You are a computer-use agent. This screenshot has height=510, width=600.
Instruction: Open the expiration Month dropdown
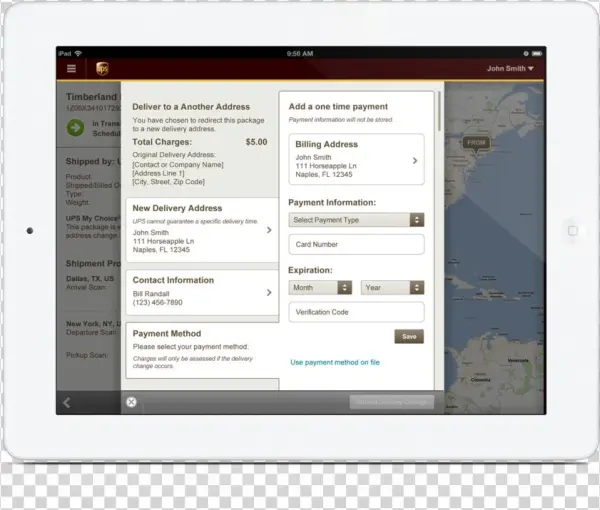pos(320,287)
